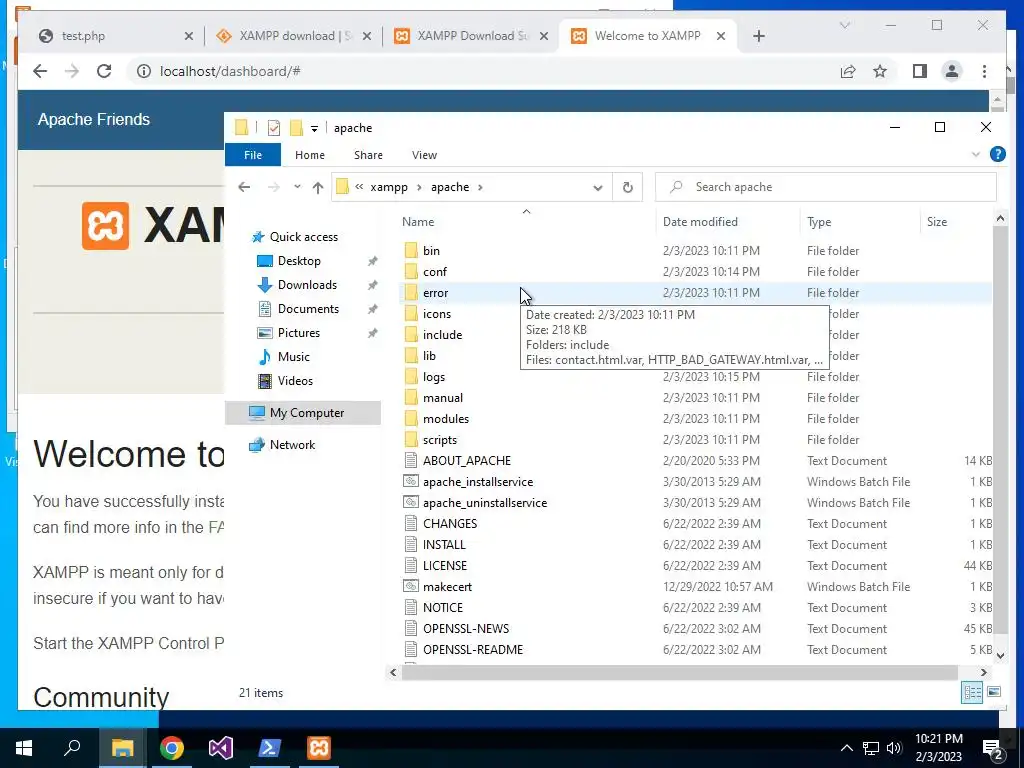Screen dimensions: 1024x768
Task: Click the Explorer back arrow
Action: [244, 187]
